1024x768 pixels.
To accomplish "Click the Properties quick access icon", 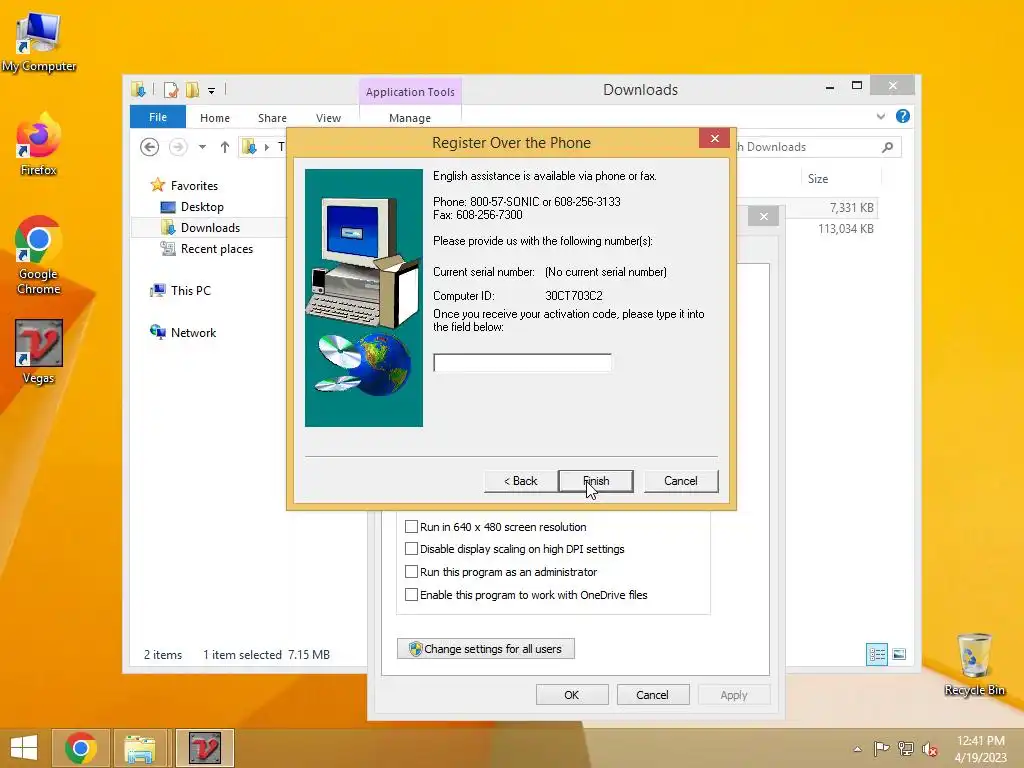I will pos(171,90).
